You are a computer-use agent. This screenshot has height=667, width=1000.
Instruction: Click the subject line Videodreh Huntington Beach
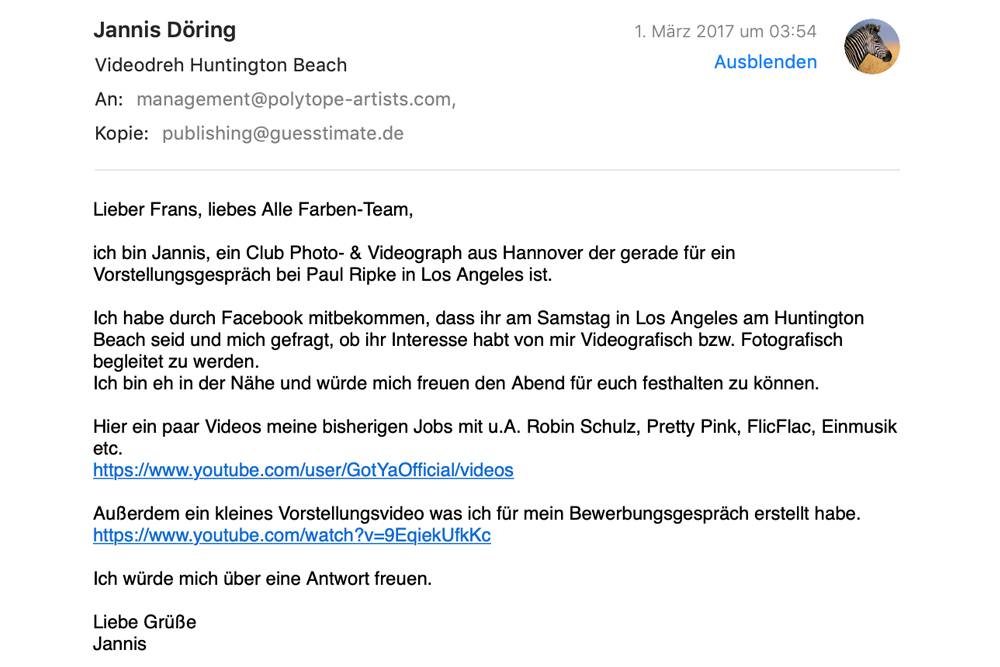[x=221, y=65]
